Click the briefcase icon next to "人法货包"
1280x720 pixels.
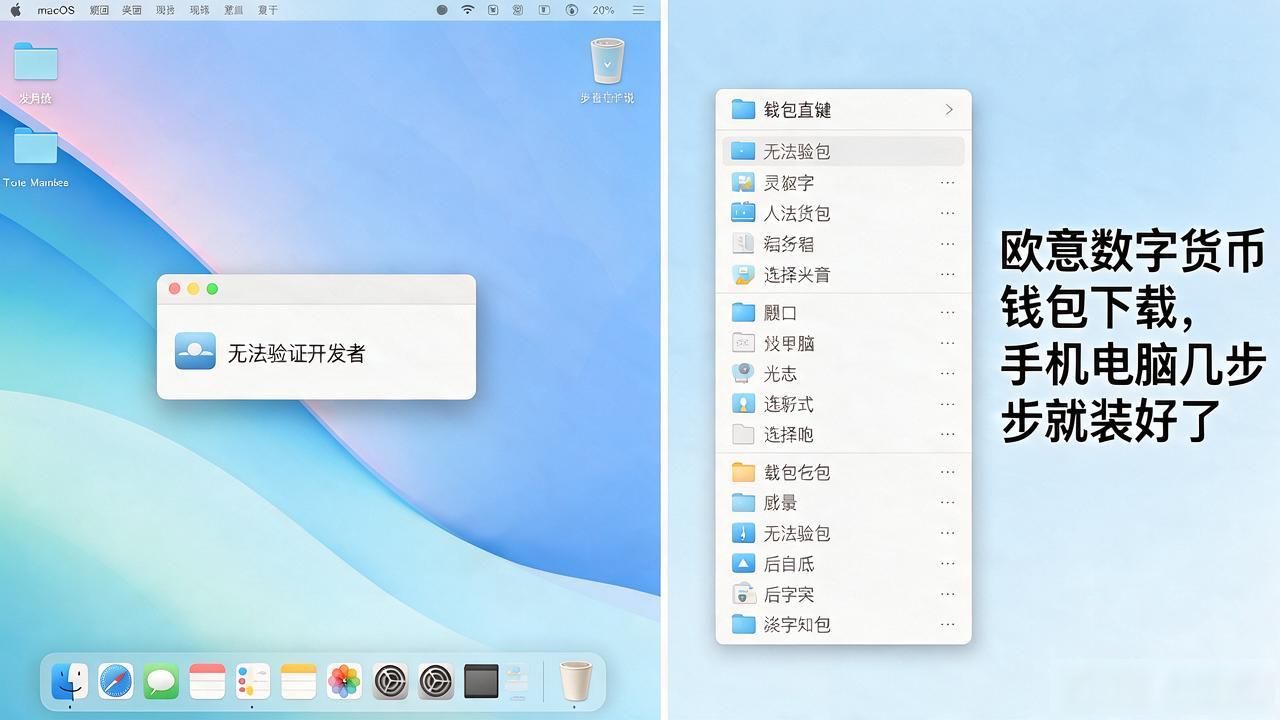(743, 213)
